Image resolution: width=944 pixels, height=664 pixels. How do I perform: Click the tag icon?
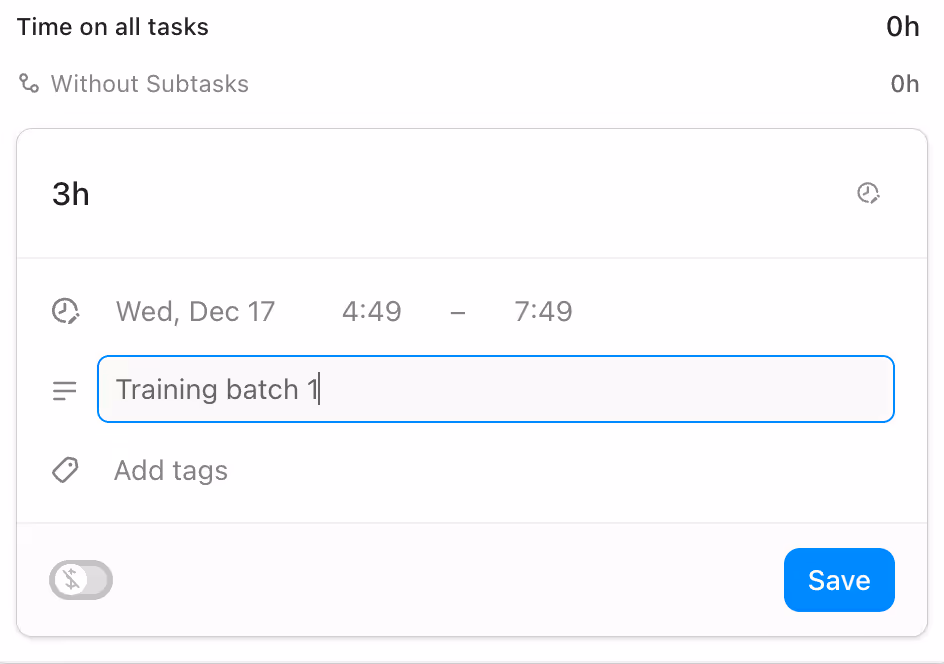(x=65, y=470)
